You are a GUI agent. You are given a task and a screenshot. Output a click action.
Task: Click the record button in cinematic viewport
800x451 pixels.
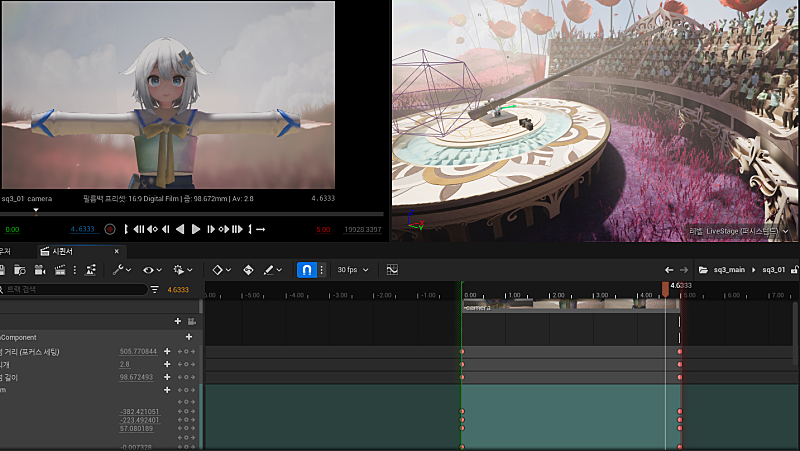(110, 229)
